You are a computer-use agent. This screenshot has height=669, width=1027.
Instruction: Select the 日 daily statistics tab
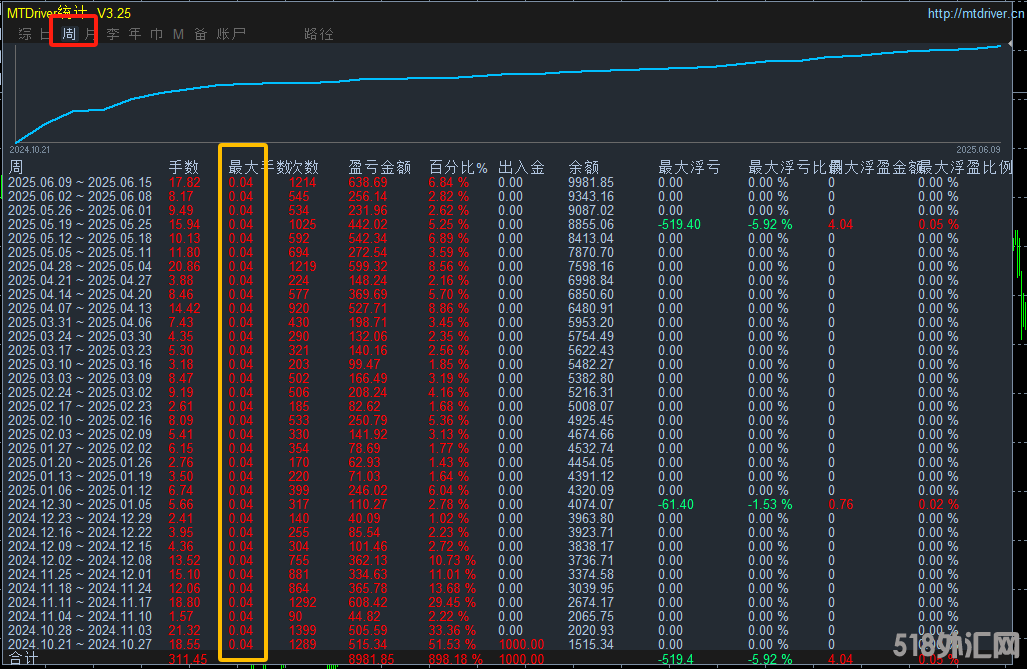point(45,34)
